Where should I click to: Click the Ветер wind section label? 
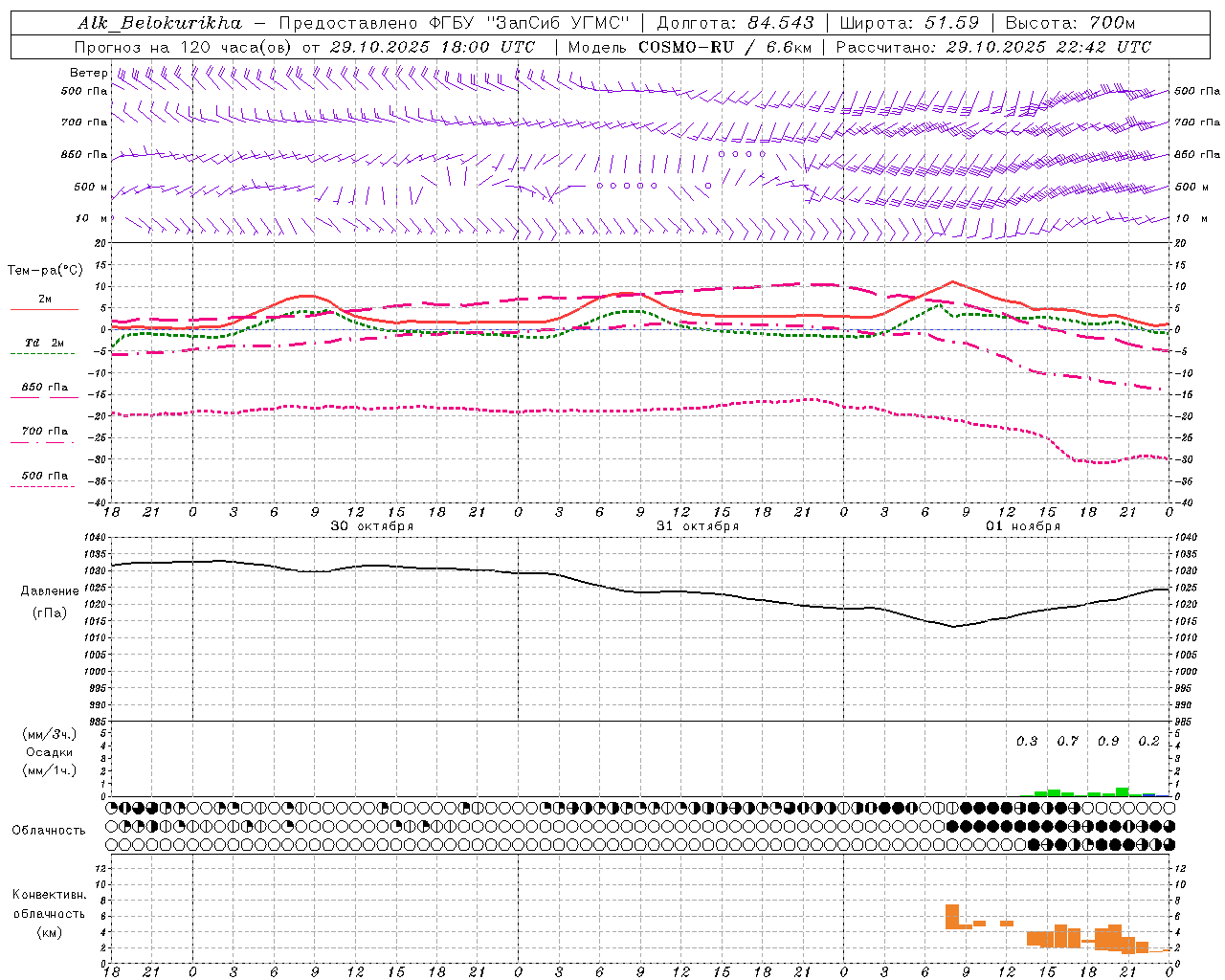tap(88, 73)
